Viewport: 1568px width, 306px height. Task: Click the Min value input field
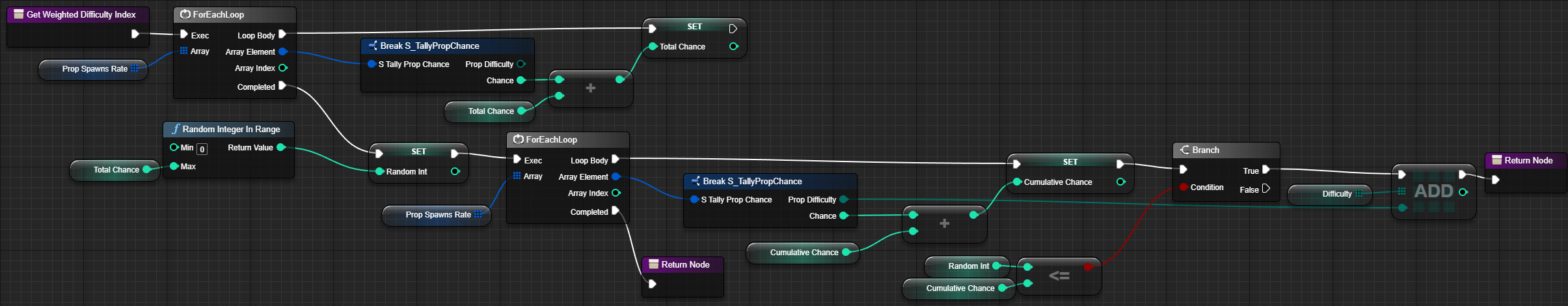(202, 149)
